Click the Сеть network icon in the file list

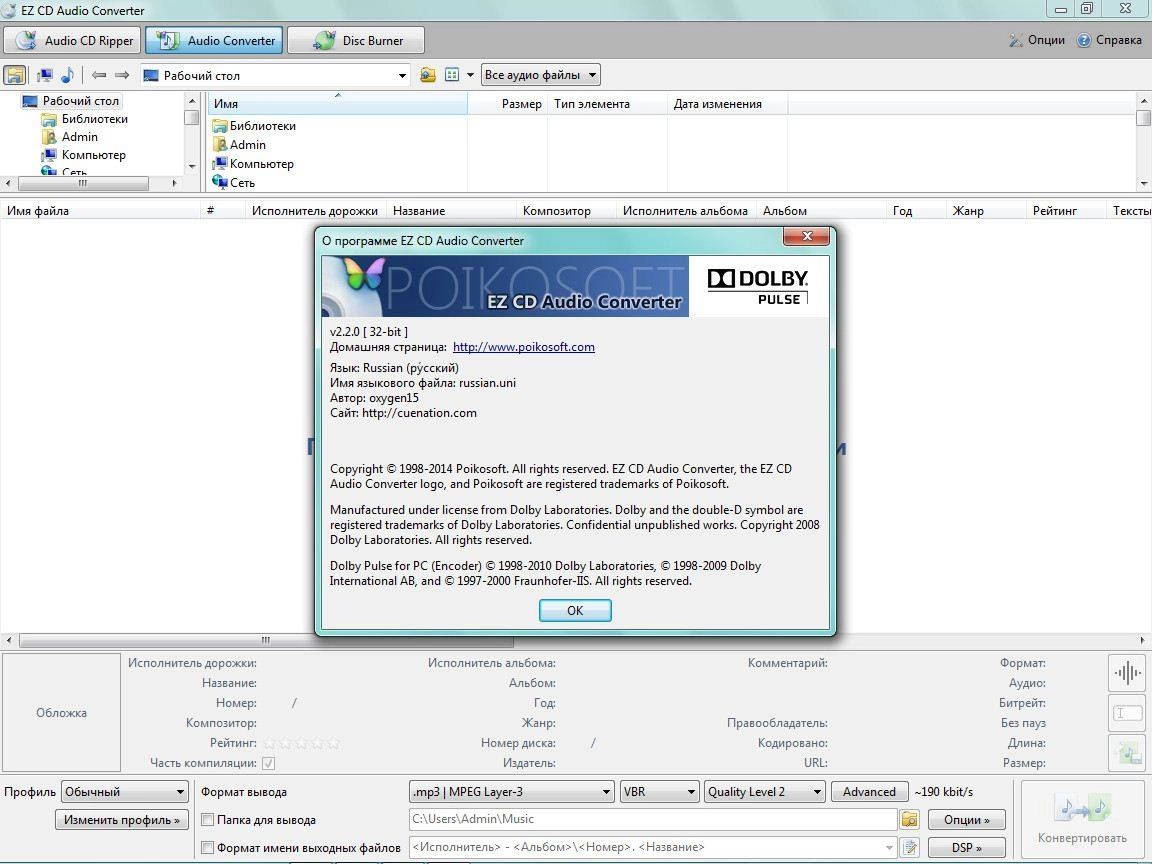click(220, 181)
